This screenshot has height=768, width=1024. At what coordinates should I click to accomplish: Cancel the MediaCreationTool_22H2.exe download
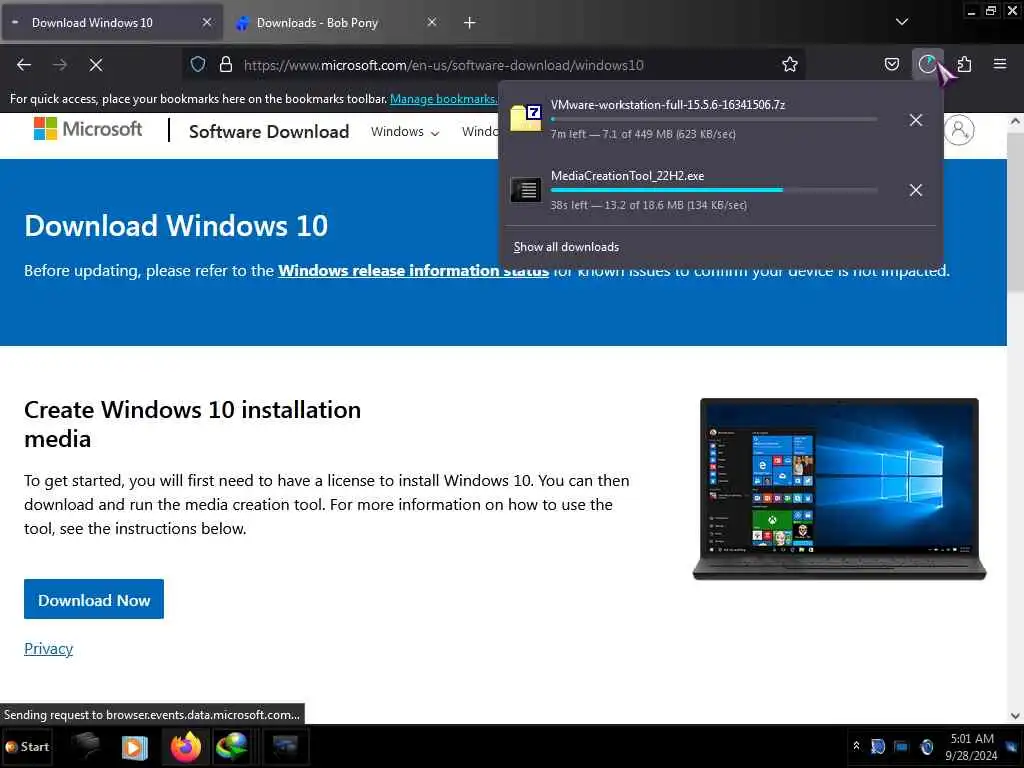[916, 190]
